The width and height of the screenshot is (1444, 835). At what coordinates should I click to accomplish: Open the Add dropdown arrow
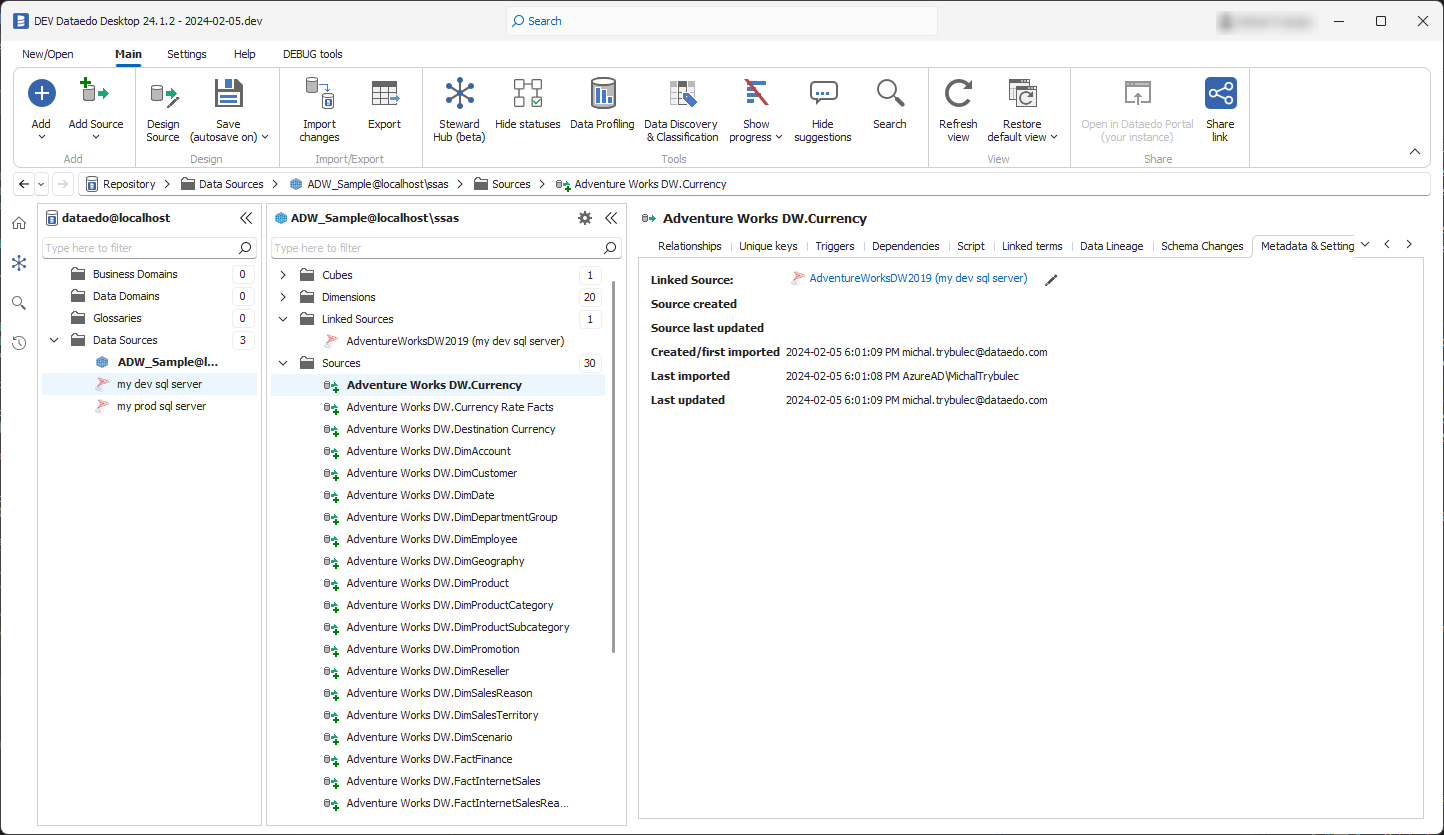click(41, 137)
